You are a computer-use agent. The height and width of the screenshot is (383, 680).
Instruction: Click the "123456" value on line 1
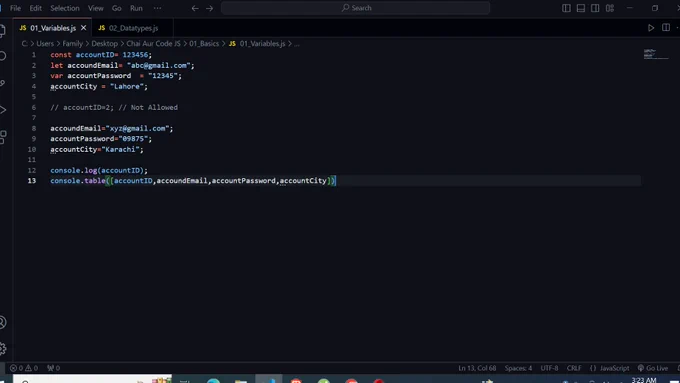pos(135,55)
